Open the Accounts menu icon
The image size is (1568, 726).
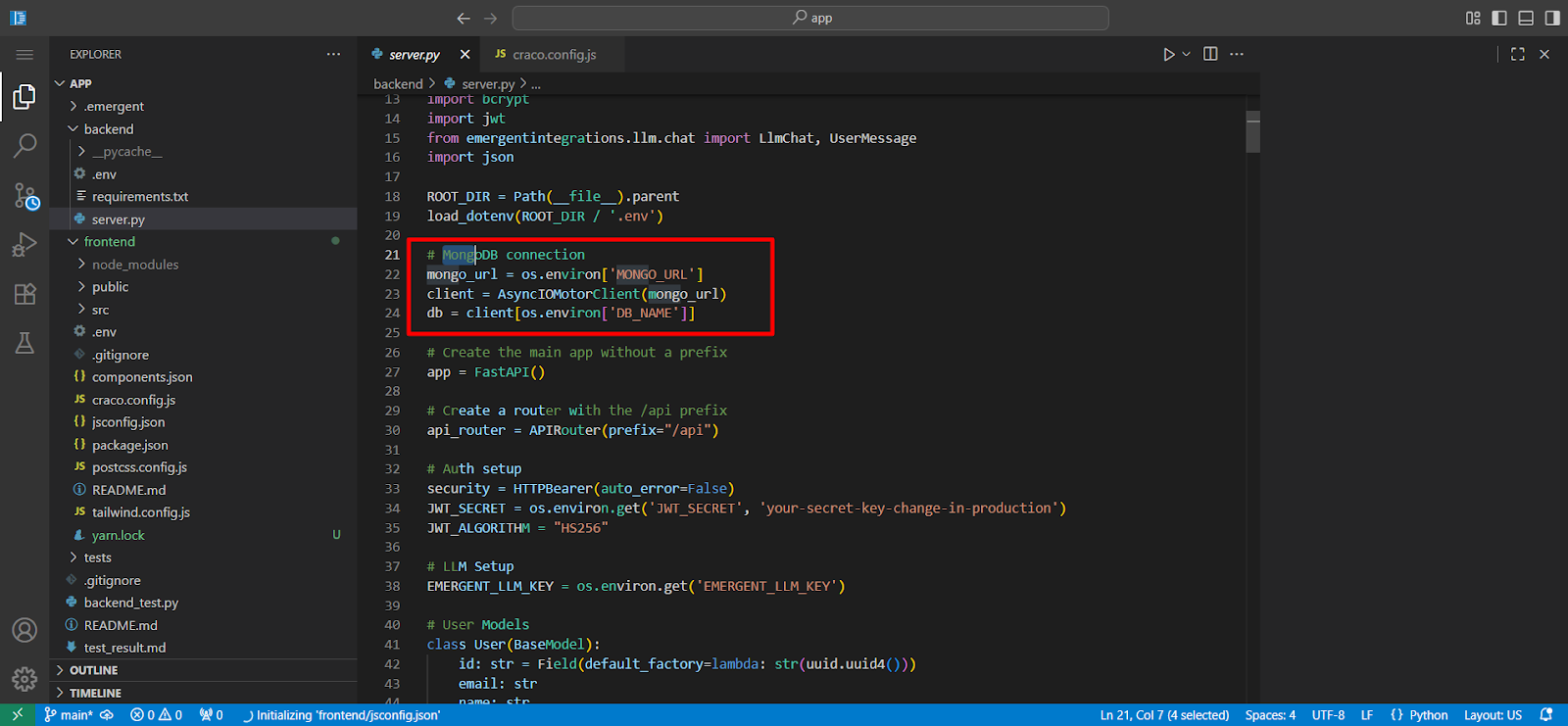24,630
